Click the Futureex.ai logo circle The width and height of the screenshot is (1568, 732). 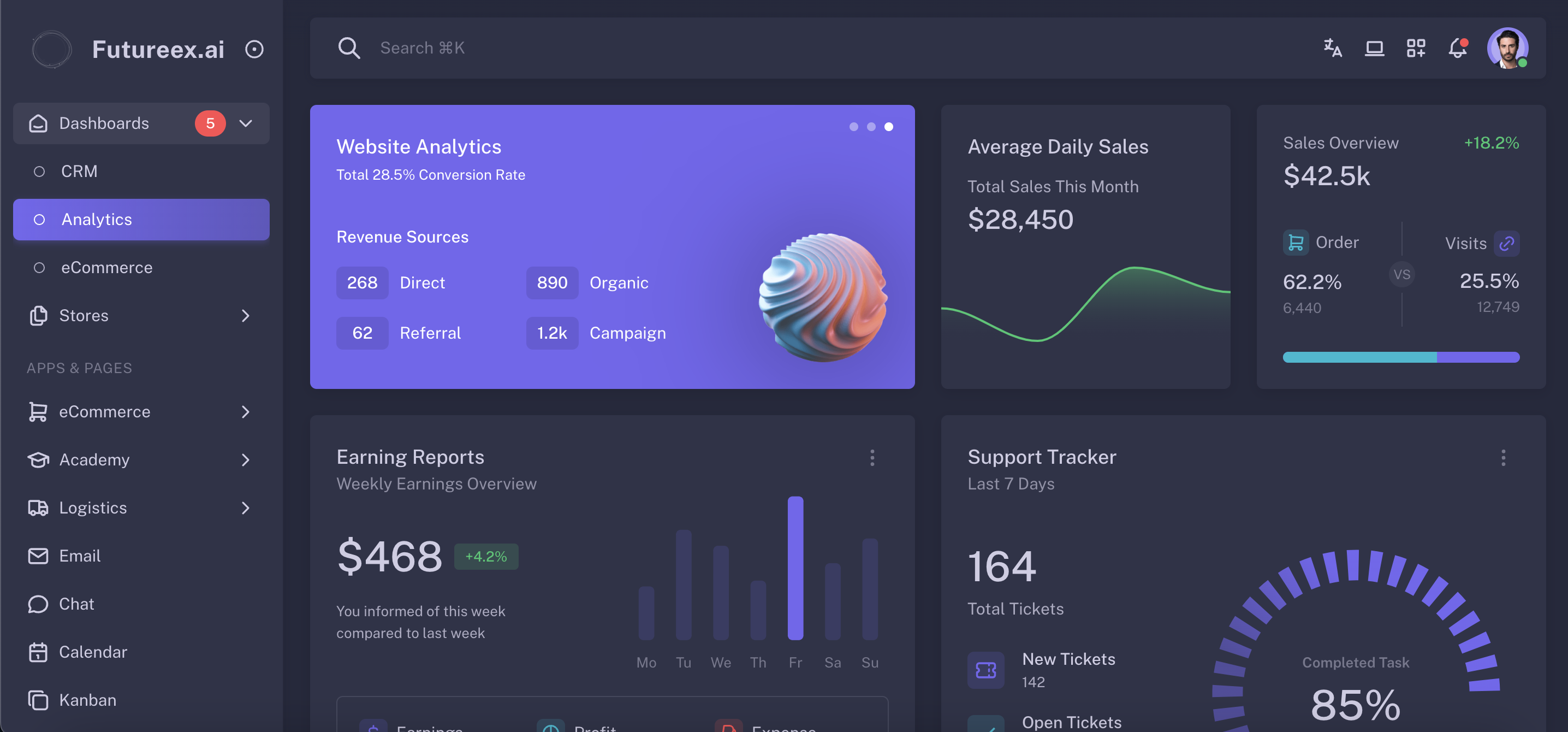(x=52, y=49)
